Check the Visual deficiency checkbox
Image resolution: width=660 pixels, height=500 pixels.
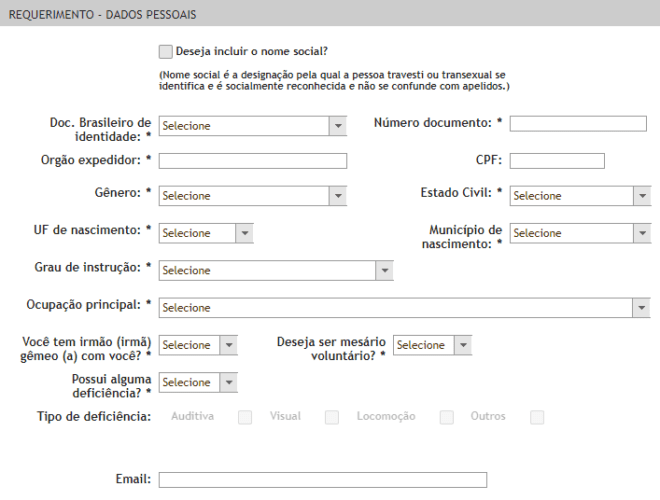click(332, 417)
